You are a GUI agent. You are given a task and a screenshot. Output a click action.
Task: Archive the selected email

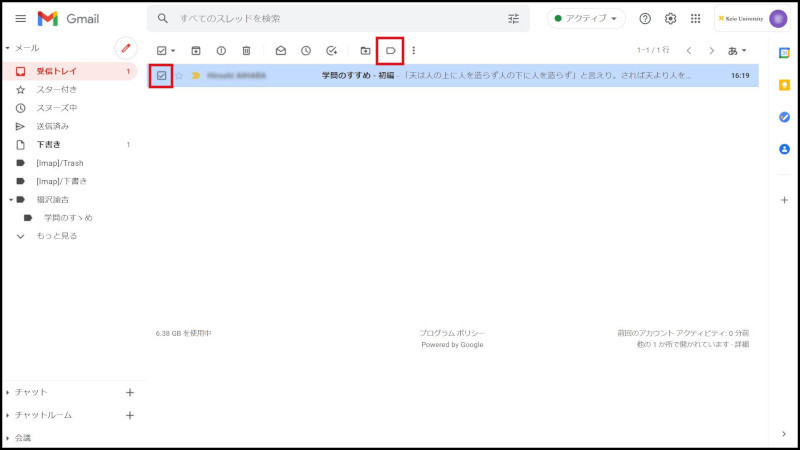pyautogui.click(x=196, y=50)
